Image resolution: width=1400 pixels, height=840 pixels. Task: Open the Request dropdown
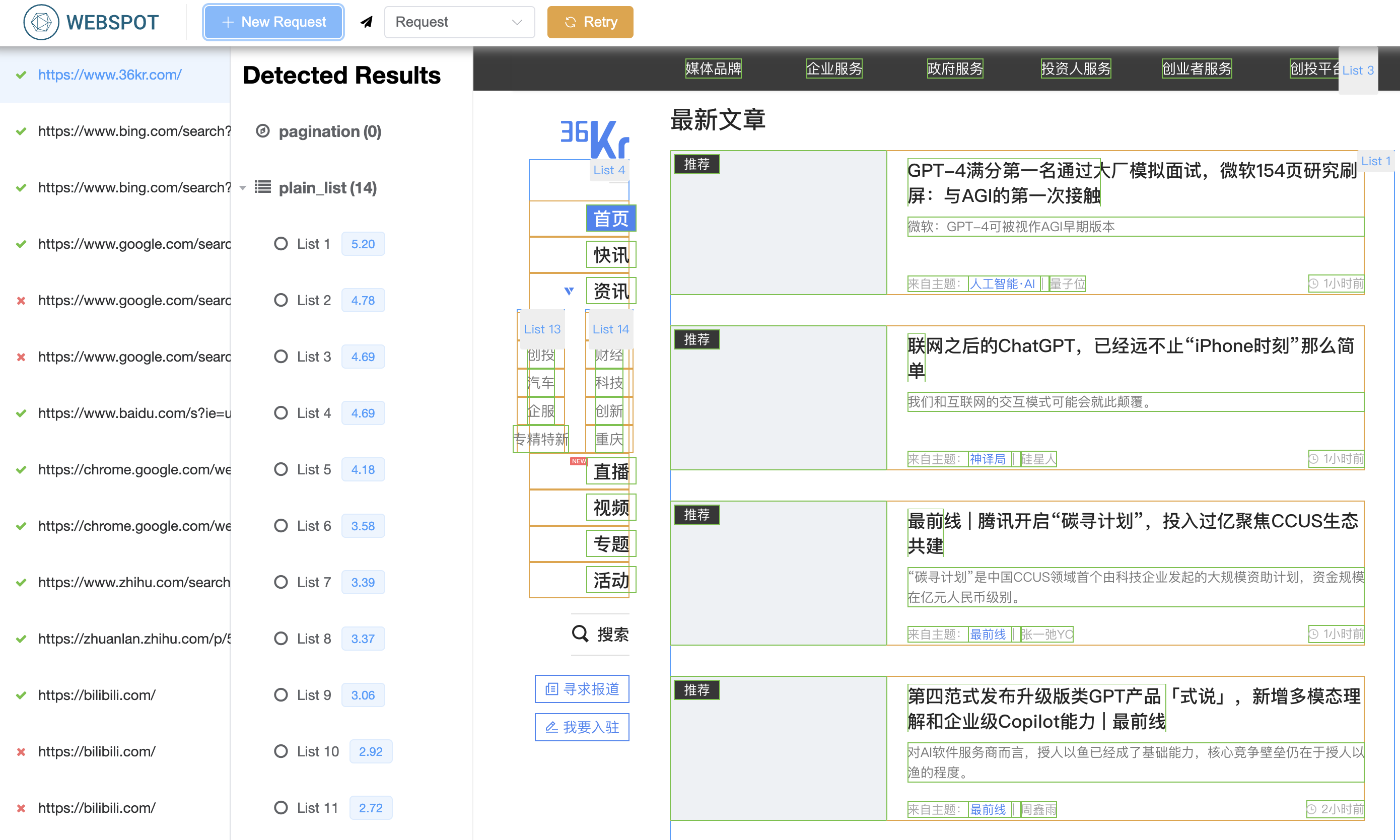tap(459, 22)
